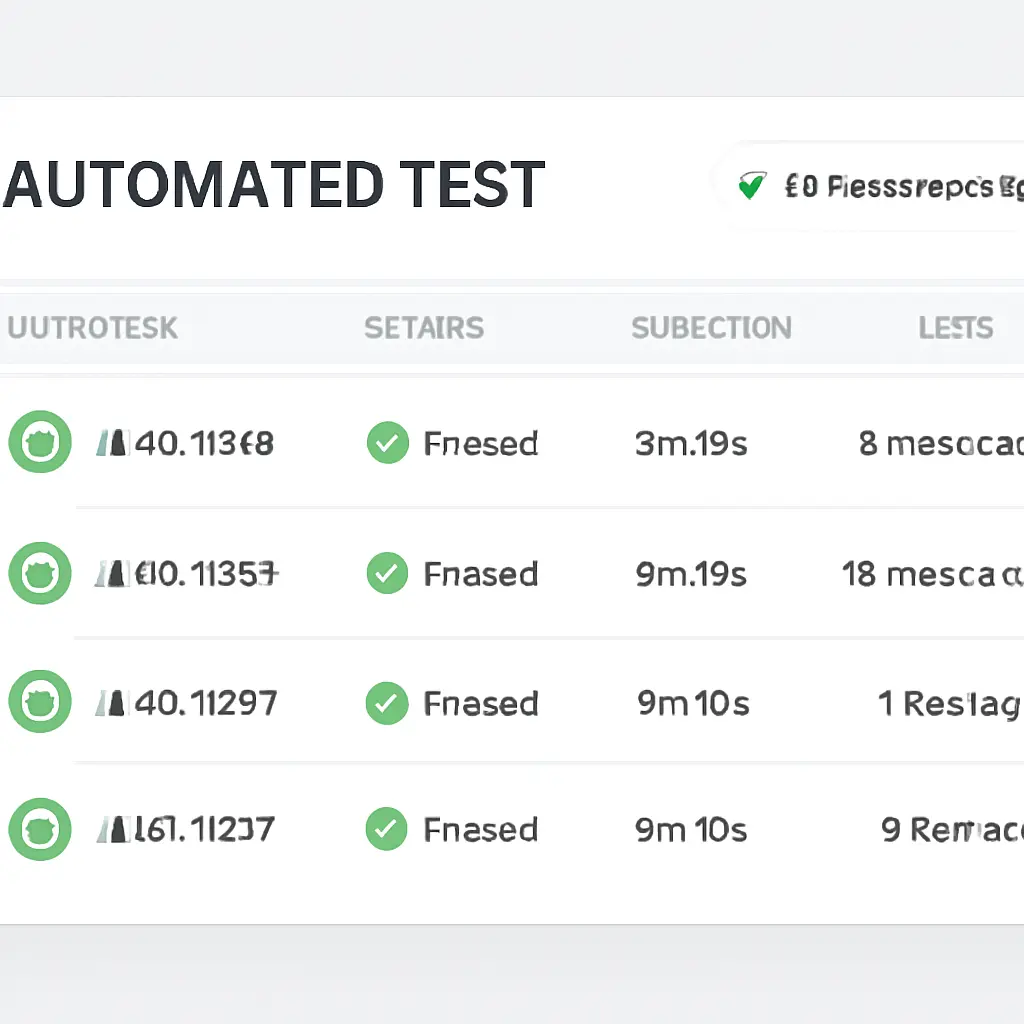Sort by the LESTS column header
This screenshot has height=1024, width=1024.
(x=956, y=328)
